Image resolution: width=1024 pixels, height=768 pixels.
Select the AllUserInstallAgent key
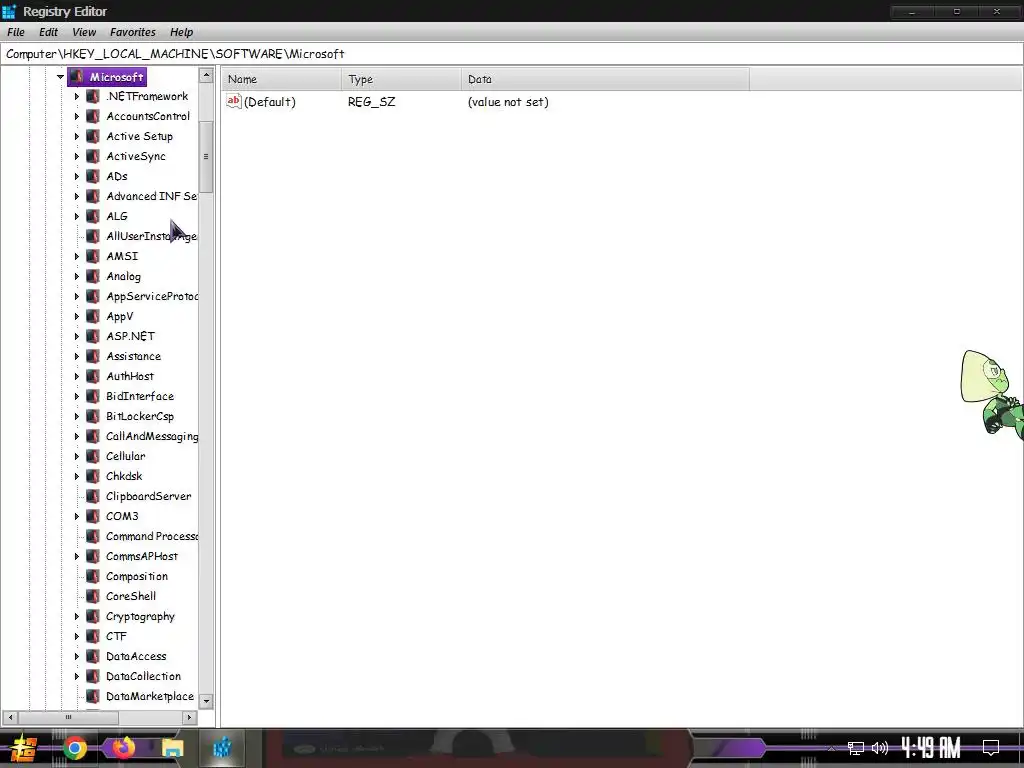[151, 236]
